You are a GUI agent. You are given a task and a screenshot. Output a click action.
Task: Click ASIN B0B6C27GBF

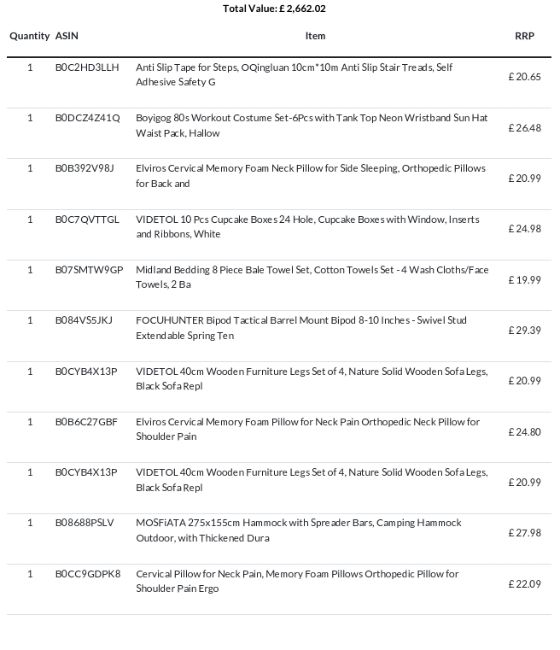[86, 422]
